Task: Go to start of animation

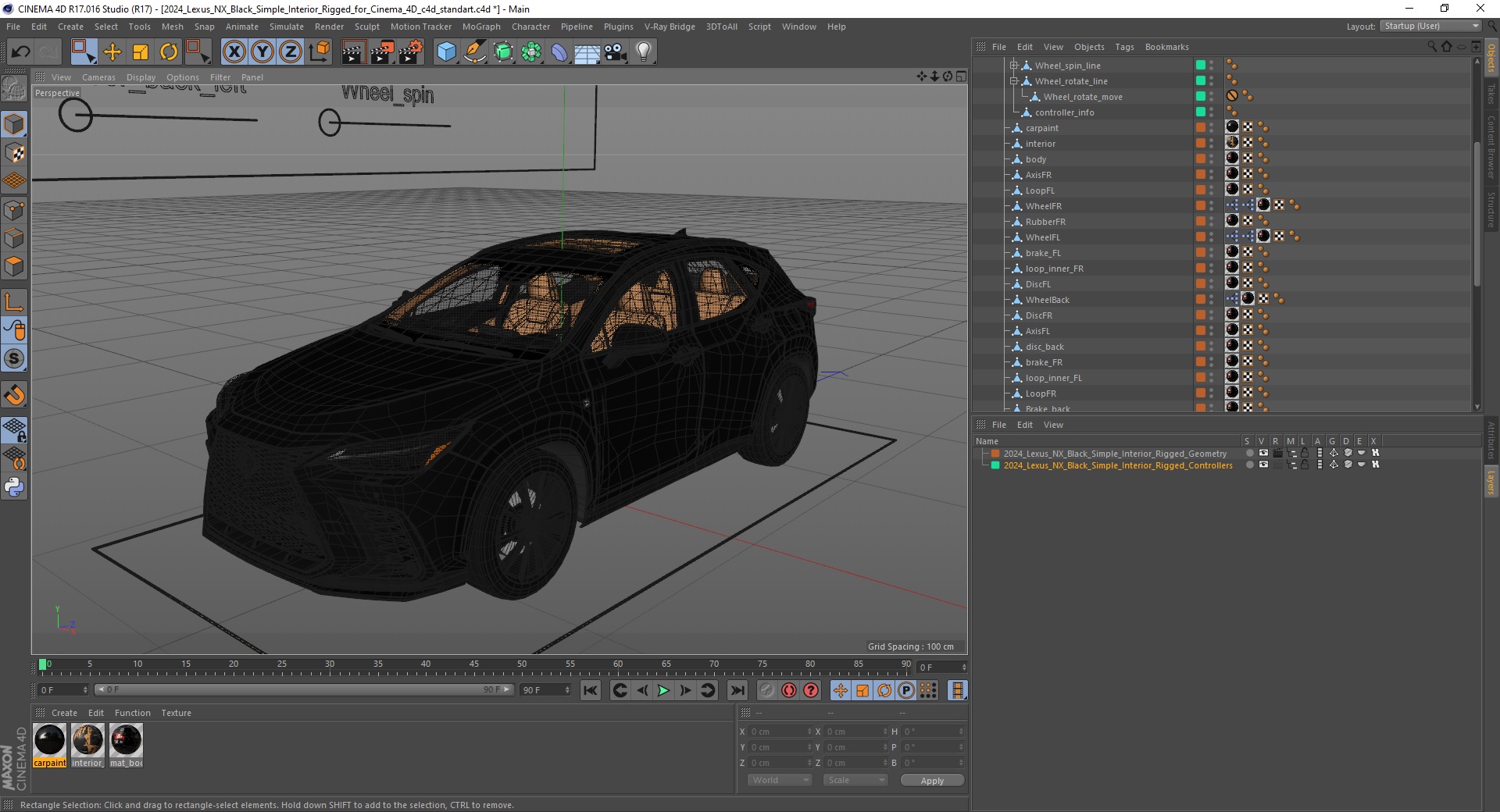Action: tap(591, 690)
